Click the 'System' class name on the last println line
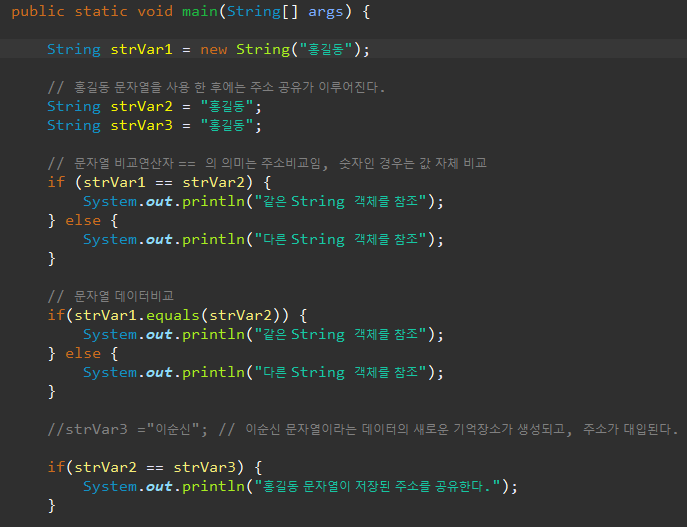The height and width of the screenshot is (527, 687). (110, 486)
